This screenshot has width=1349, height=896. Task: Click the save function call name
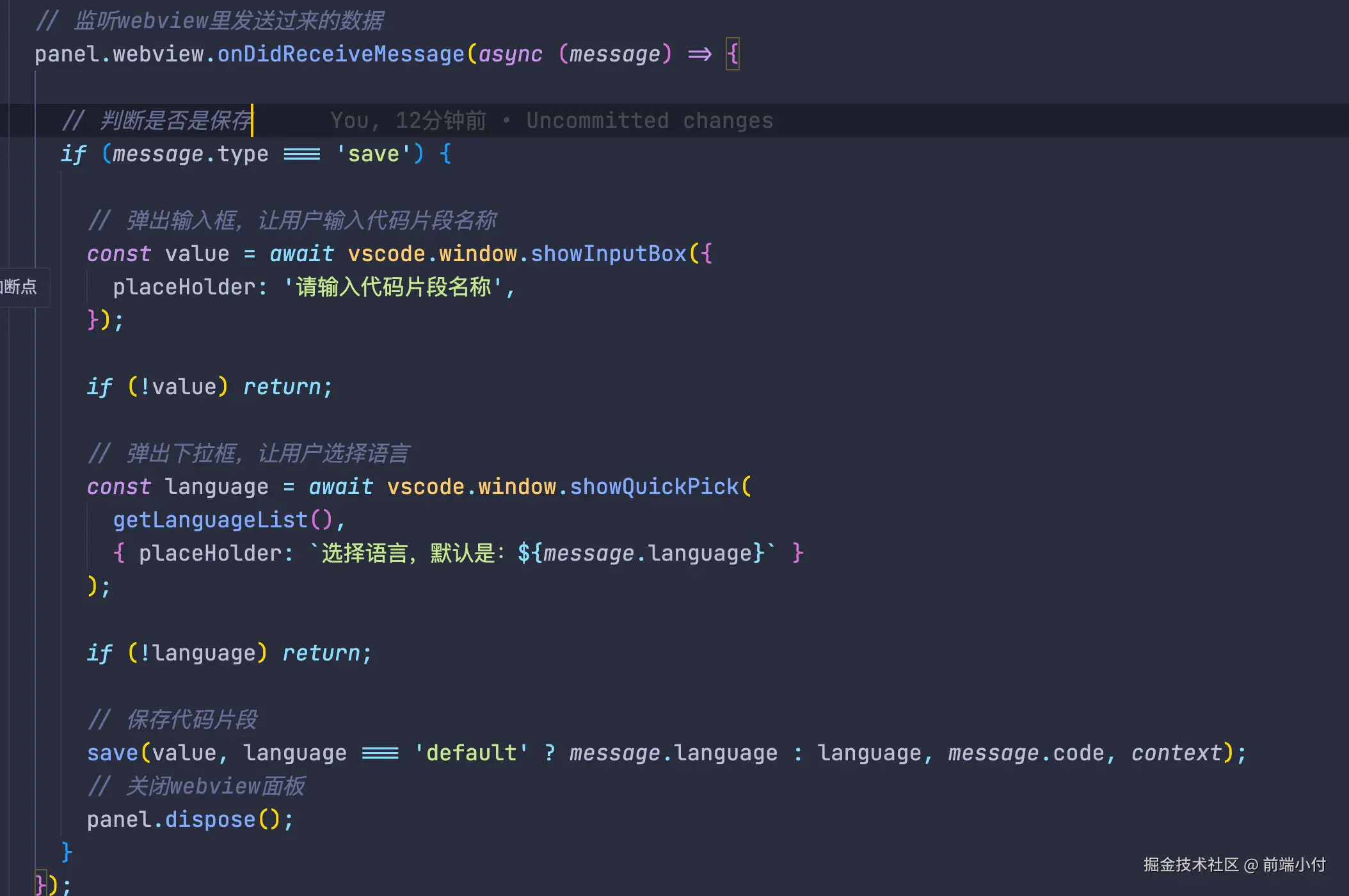[x=113, y=753]
